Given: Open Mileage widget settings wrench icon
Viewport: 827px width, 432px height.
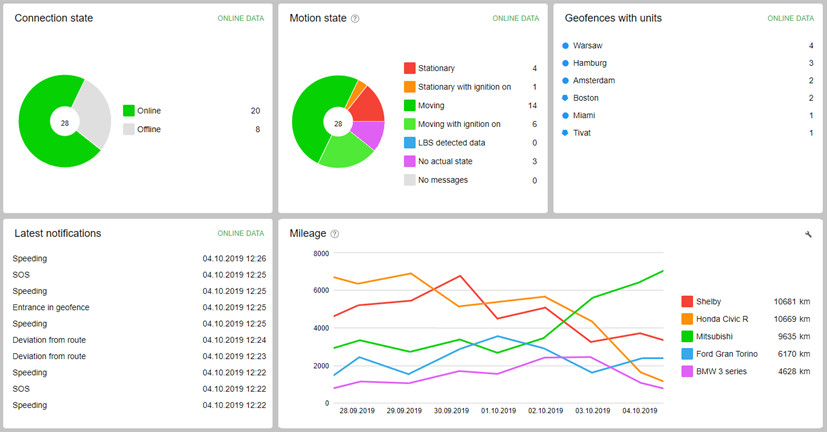Looking at the screenshot, I should coord(807,234).
